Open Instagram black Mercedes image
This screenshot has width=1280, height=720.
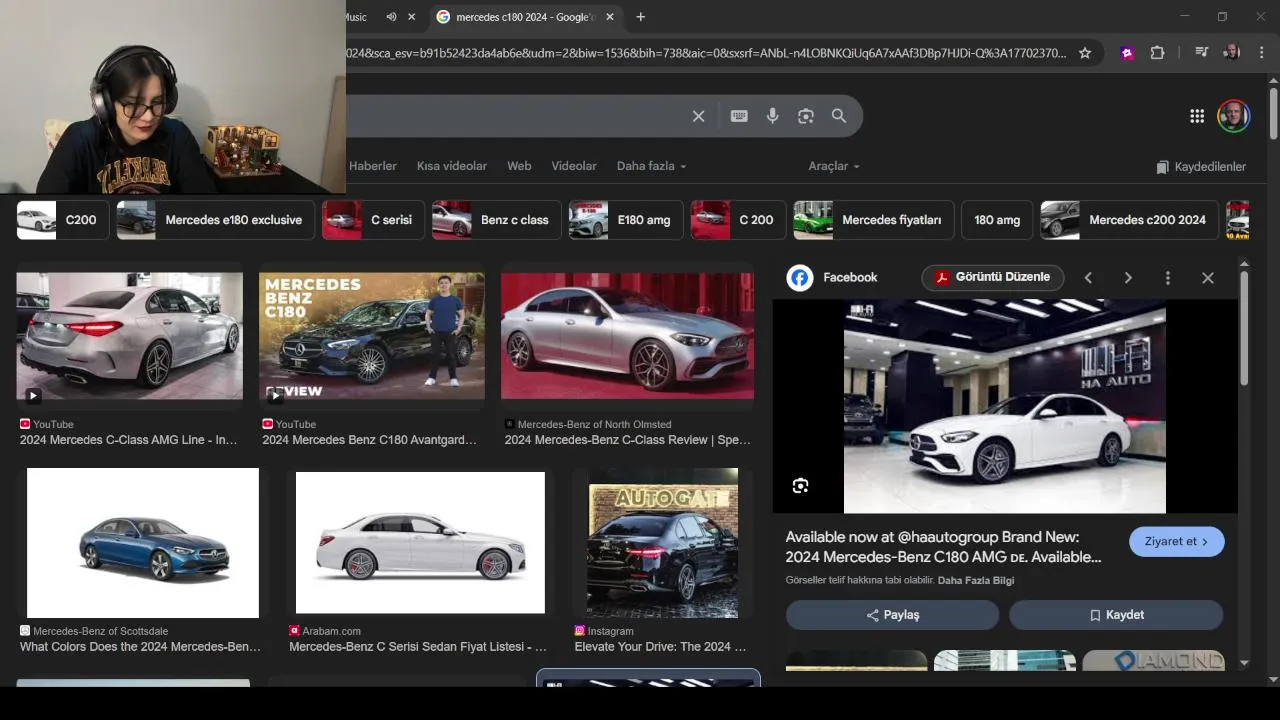663,543
